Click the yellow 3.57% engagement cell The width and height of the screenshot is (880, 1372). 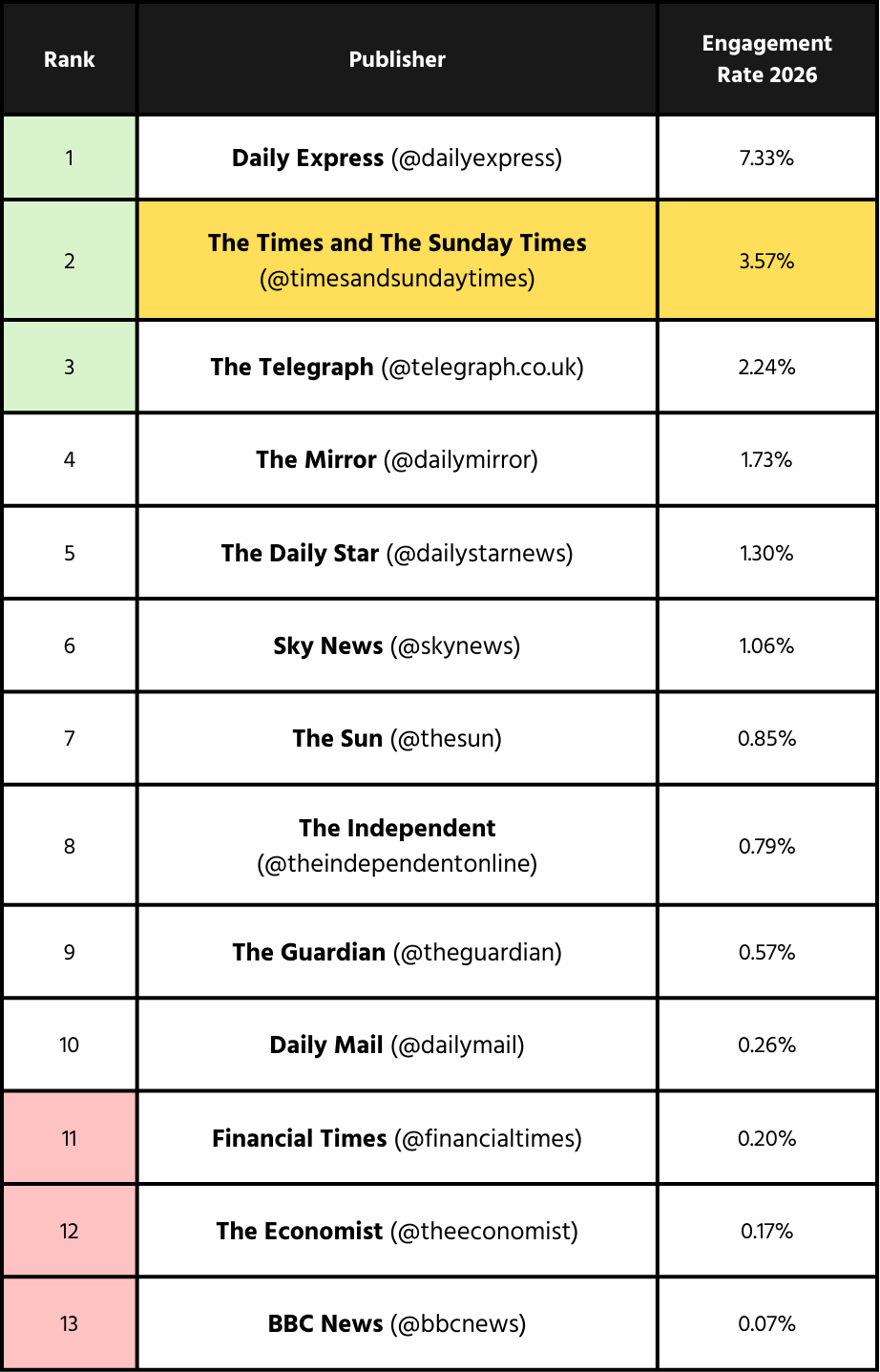(x=766, y=260)
